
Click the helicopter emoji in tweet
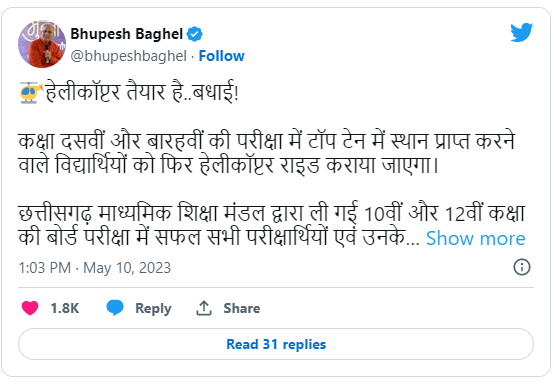tap(31, 93)
